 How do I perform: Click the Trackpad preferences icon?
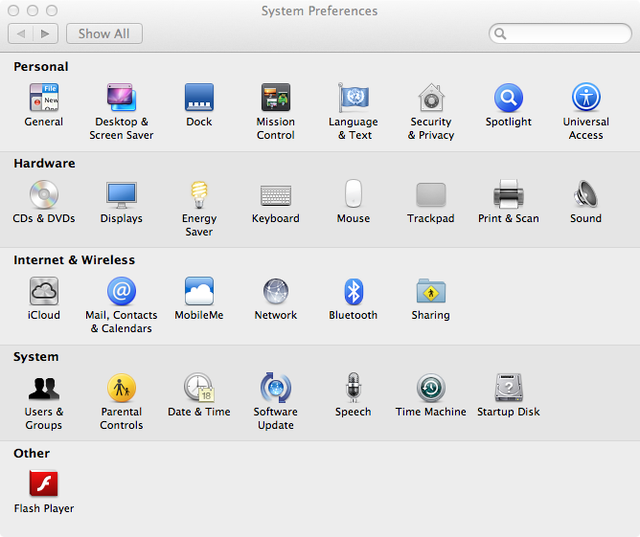click(x=431, y=194)
